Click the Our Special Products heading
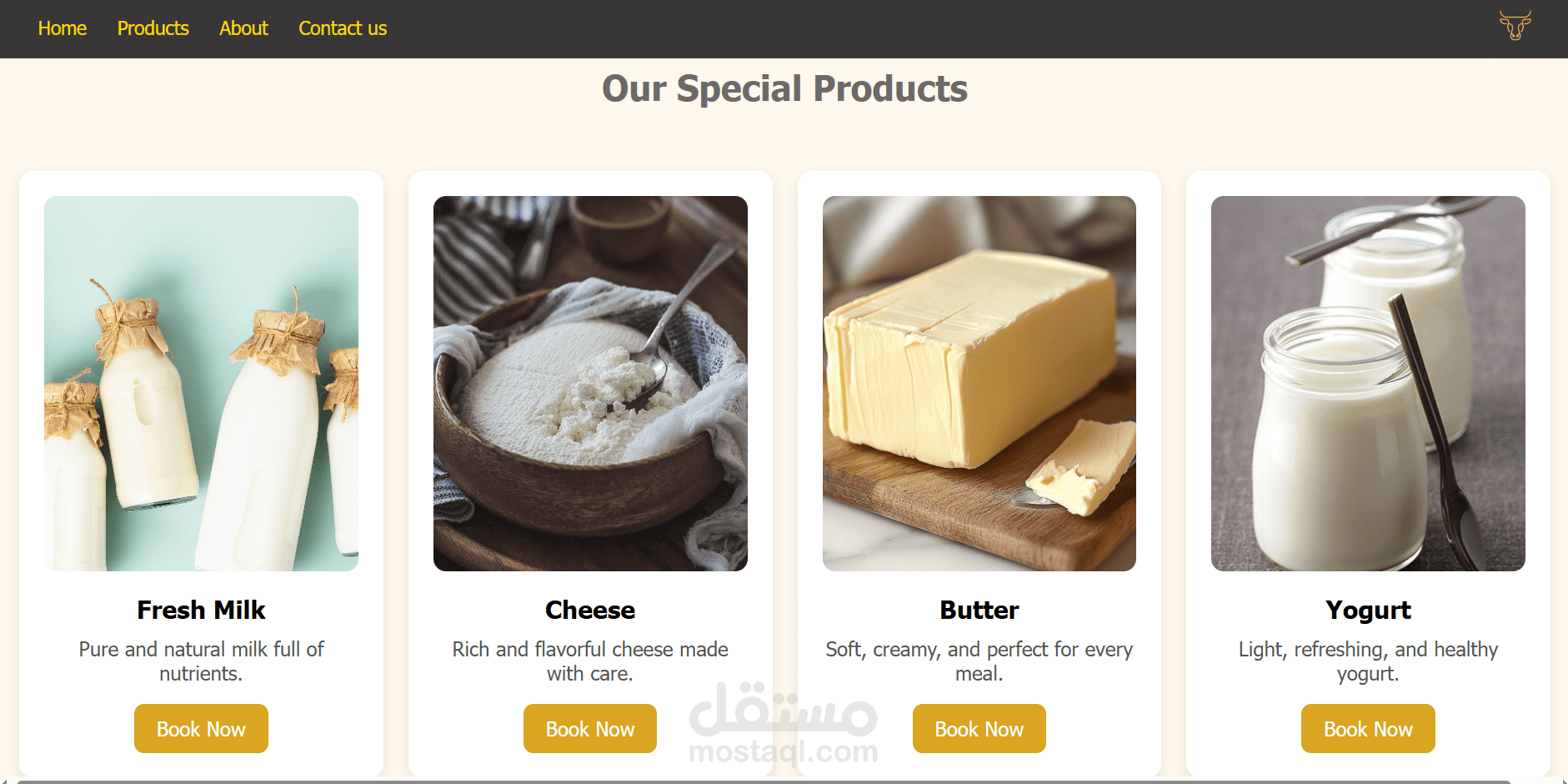The width and height of the screenshot is (1568, 784). pyautogui.click(x=784, y=88)
